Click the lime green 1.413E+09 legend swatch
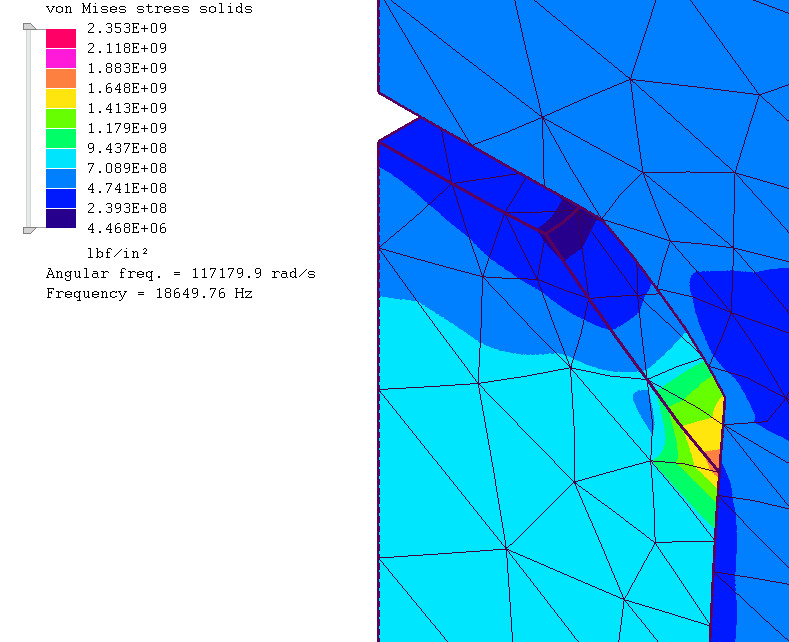 61,119
